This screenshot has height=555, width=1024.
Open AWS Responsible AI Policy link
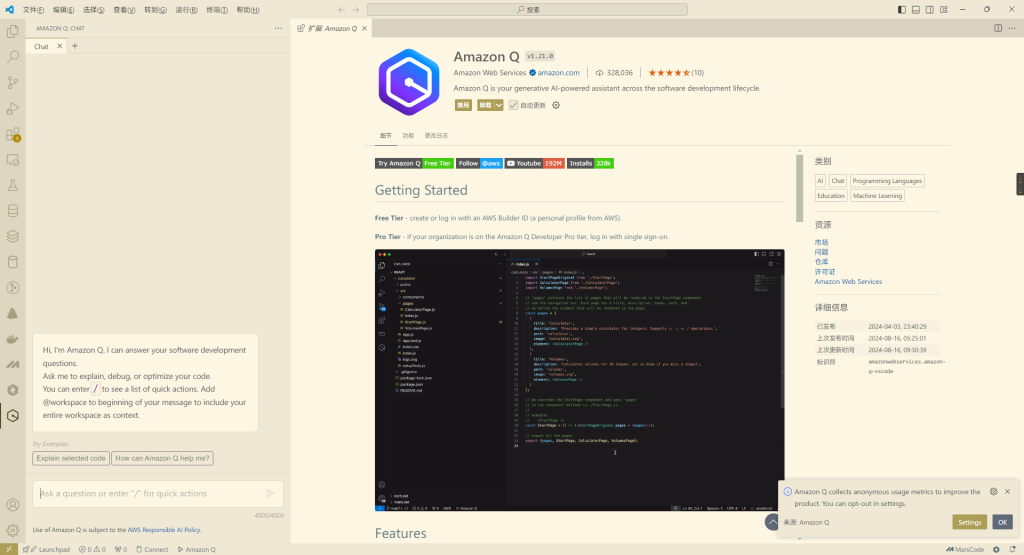click(x=164, y=530)
